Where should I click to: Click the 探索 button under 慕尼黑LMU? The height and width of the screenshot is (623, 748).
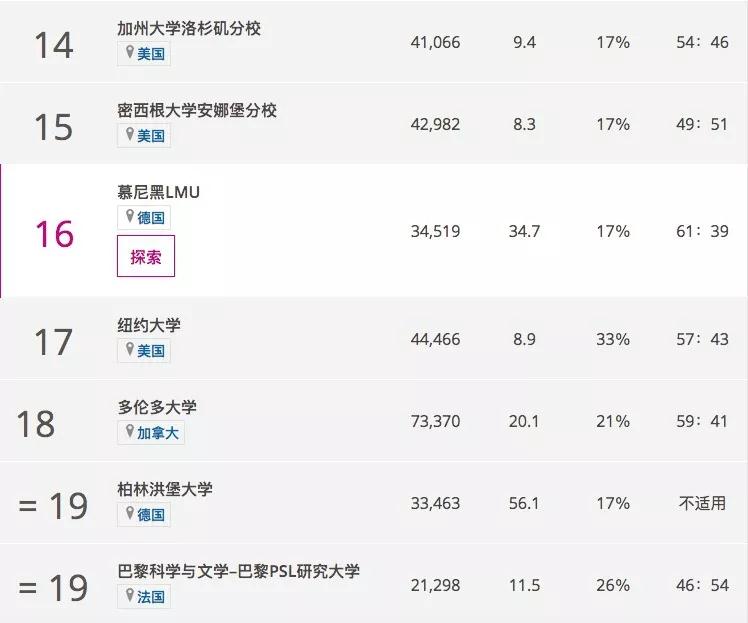pos(145,256)
